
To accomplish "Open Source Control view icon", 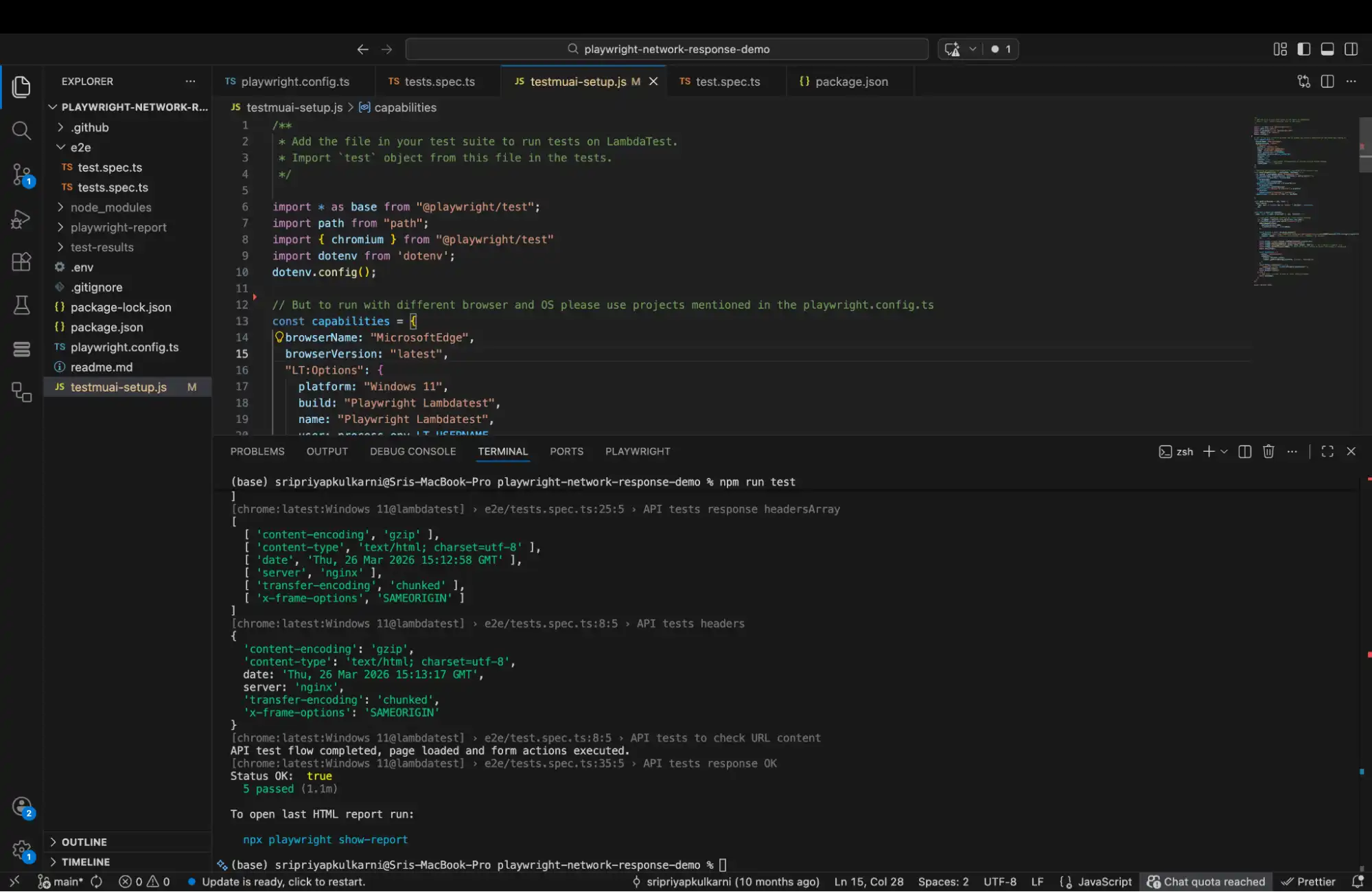I will pyautogui.click(x=21, y=174).
